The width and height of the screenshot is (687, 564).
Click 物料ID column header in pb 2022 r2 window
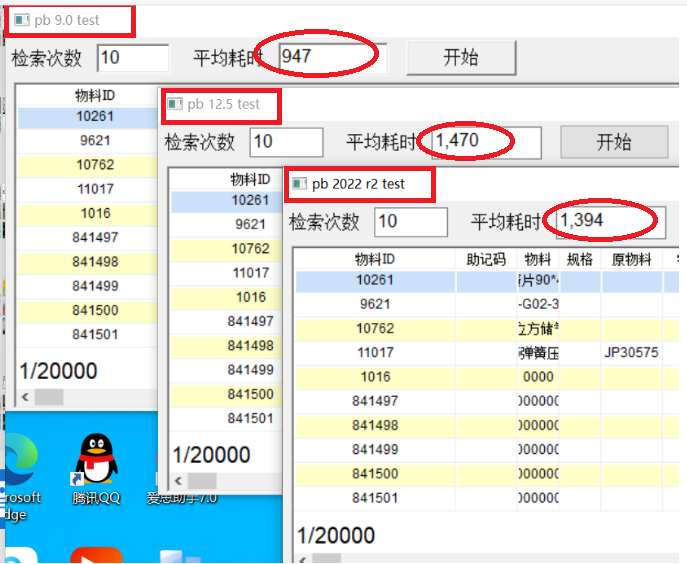tap(375, 259)
